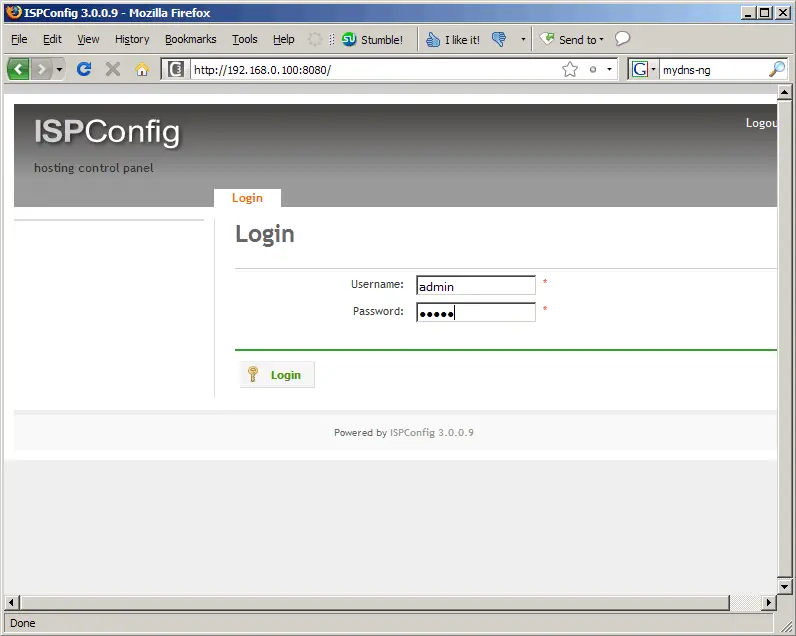
Task: Click the Logout link in header
Action: click(761, 123)
